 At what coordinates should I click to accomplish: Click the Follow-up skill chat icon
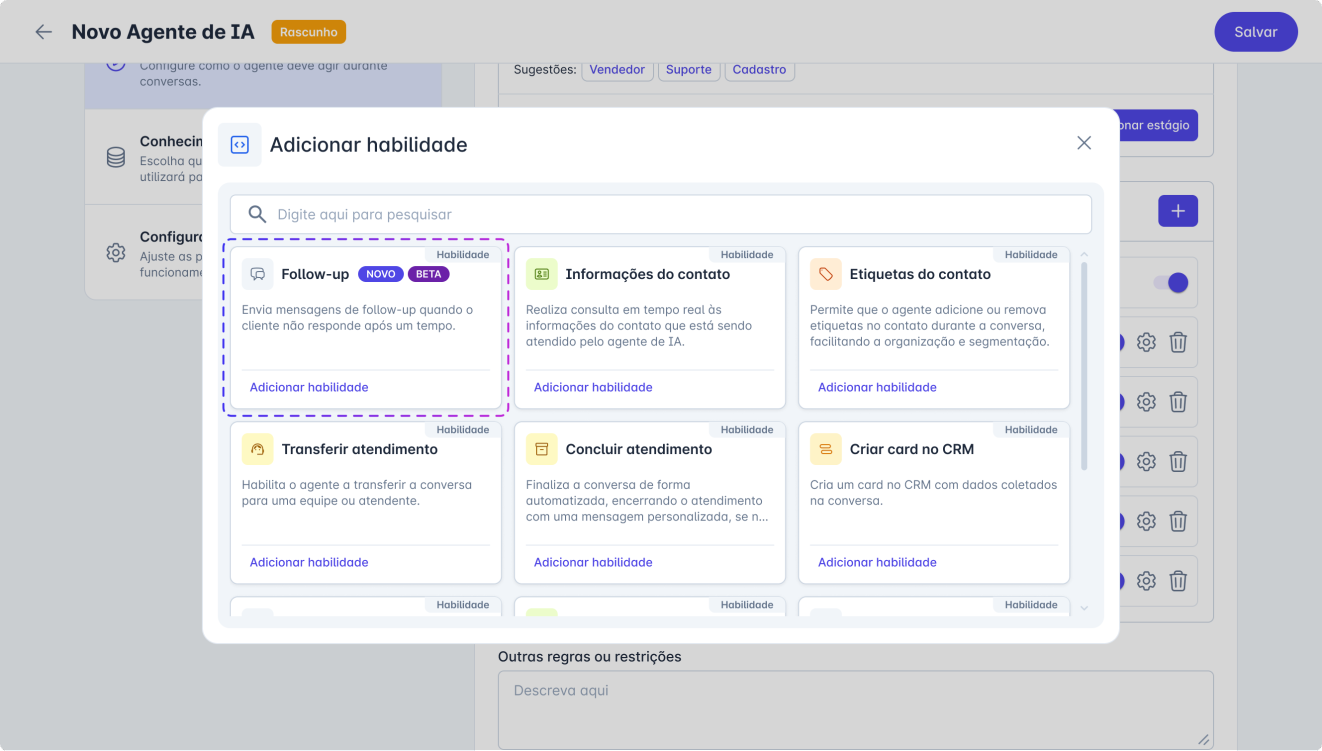point(258,274)
